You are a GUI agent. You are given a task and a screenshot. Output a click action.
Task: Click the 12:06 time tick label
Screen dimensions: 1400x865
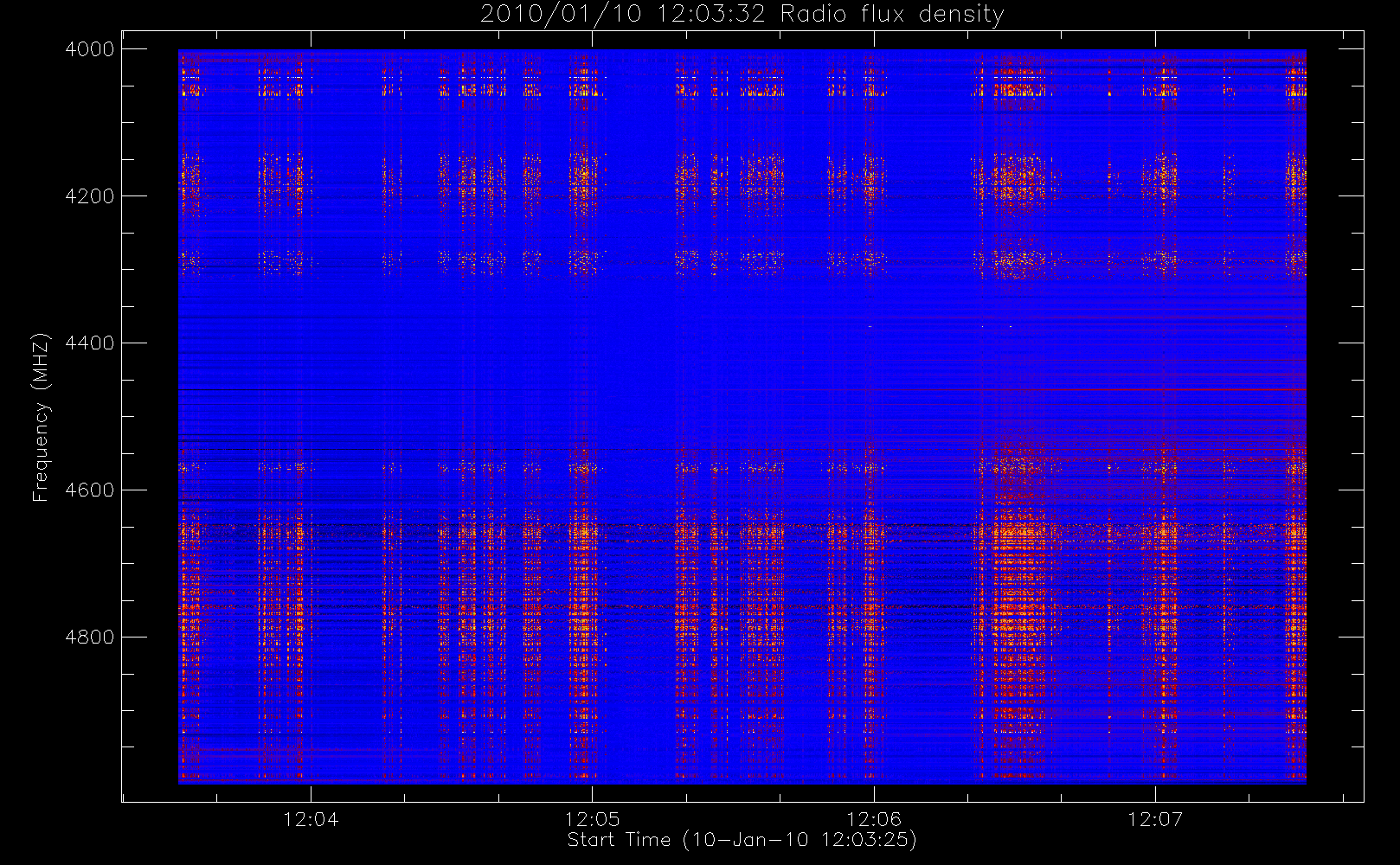[x=874, y=819]
